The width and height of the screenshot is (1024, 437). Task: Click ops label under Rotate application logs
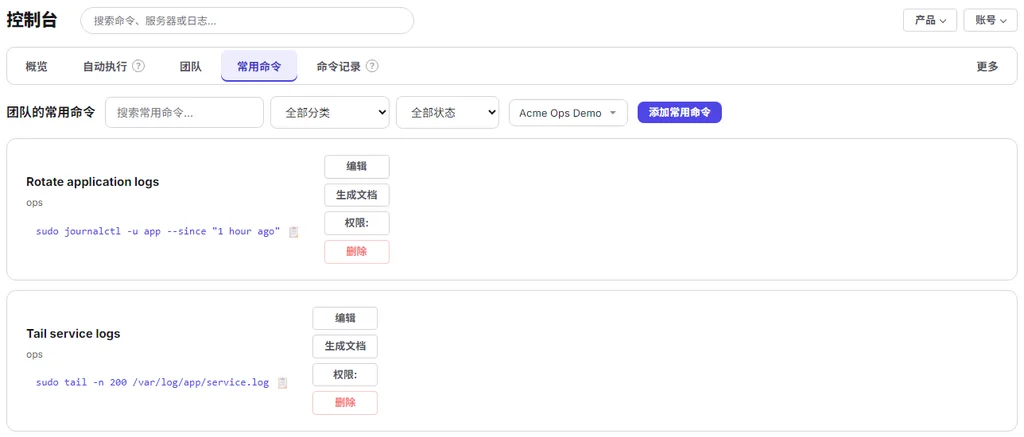[x=34, y=202]
